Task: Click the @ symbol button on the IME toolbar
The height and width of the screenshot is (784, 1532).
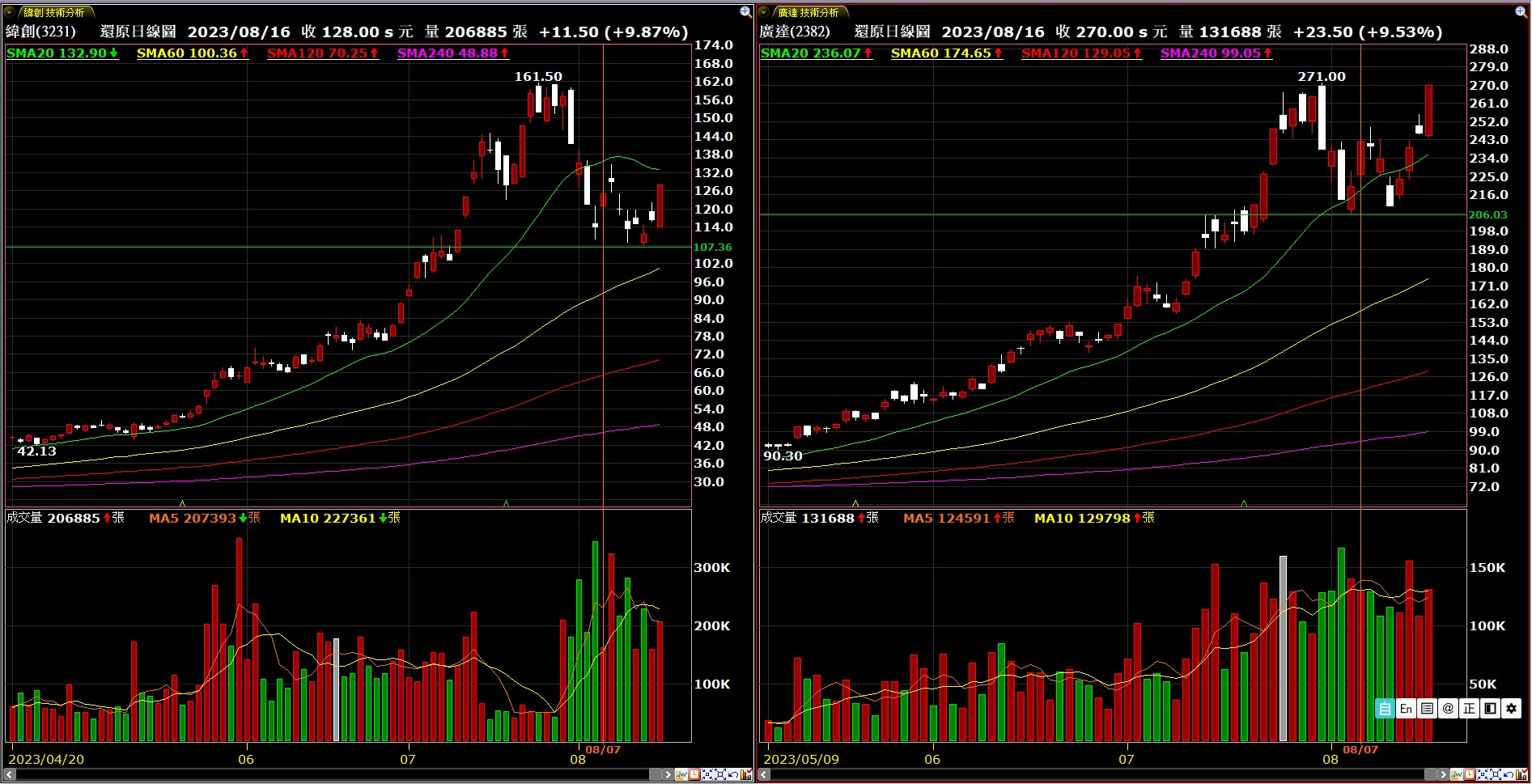Action: click(1448, 709)
